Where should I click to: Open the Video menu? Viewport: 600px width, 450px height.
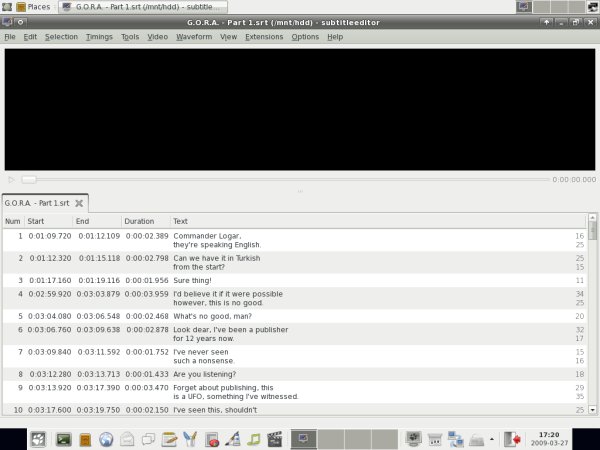[158, 37]
